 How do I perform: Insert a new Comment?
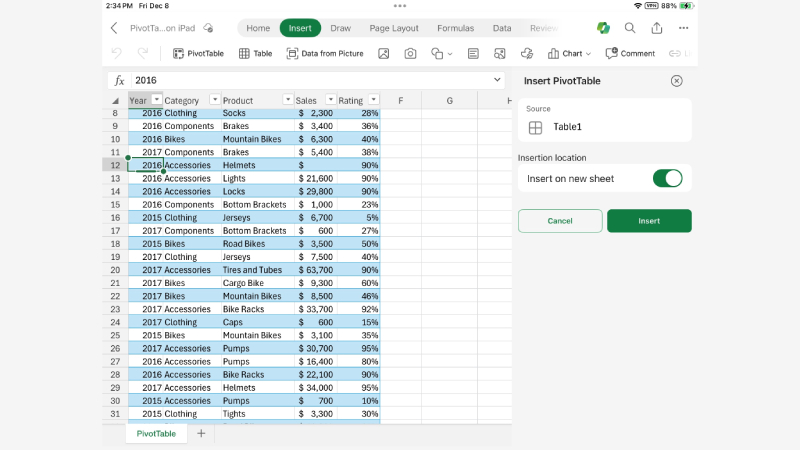pyautogui.click(x=630, y=54)
